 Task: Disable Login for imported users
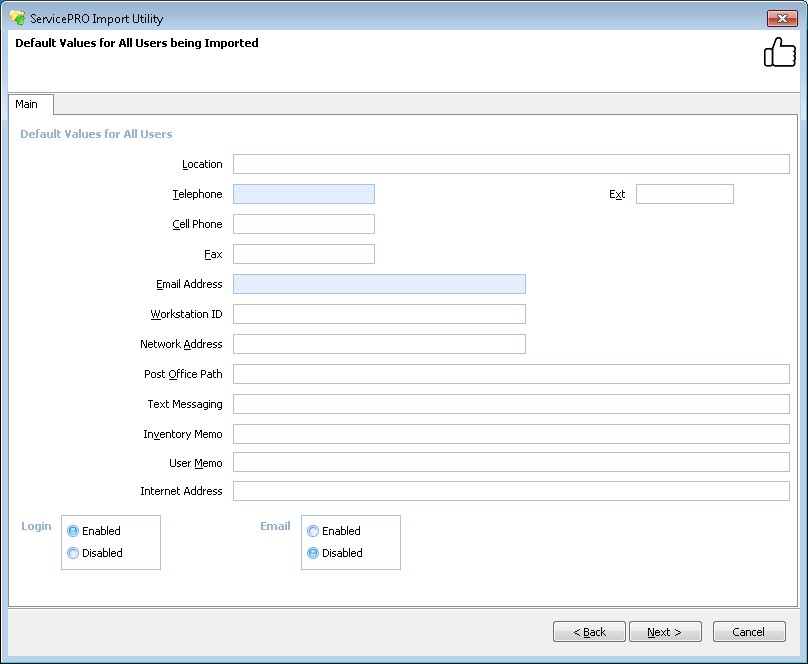click(72, 553)
